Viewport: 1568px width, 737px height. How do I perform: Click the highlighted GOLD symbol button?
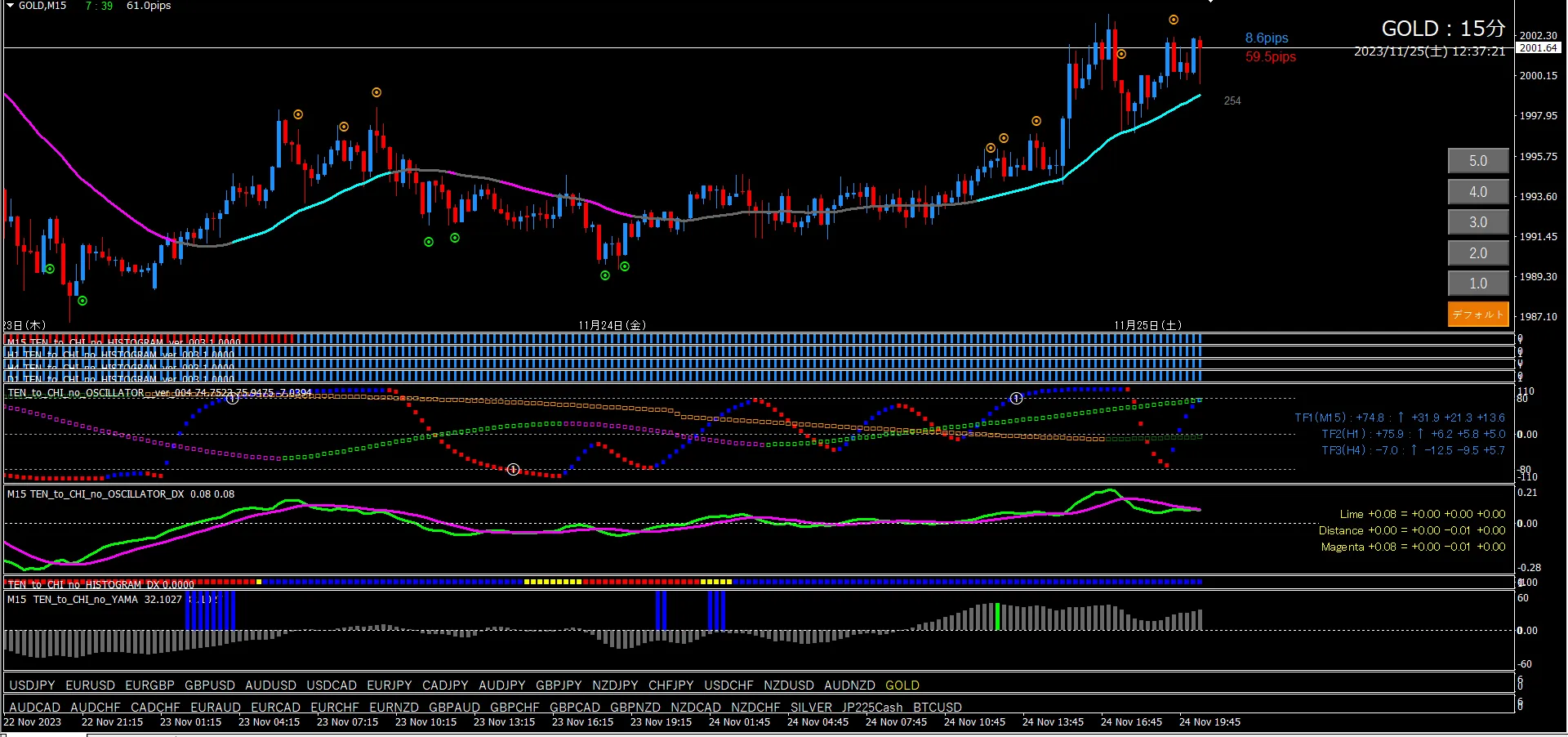[x=902, y=686]
